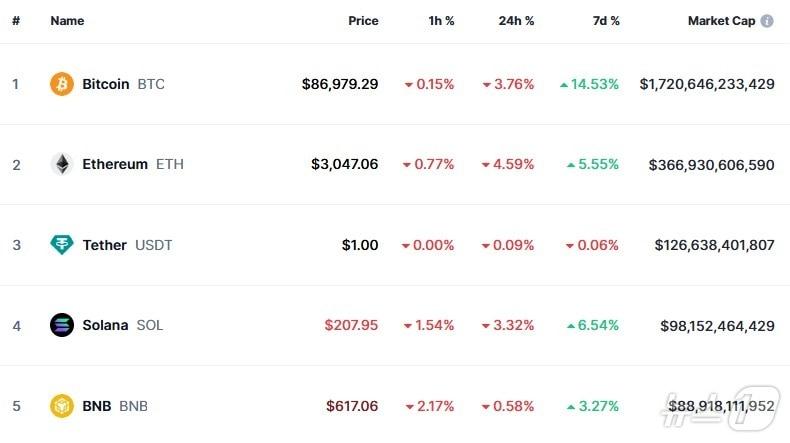Open the Tether name link
Image resolution: width=790 pixels, height=443 pixels.
104,245
